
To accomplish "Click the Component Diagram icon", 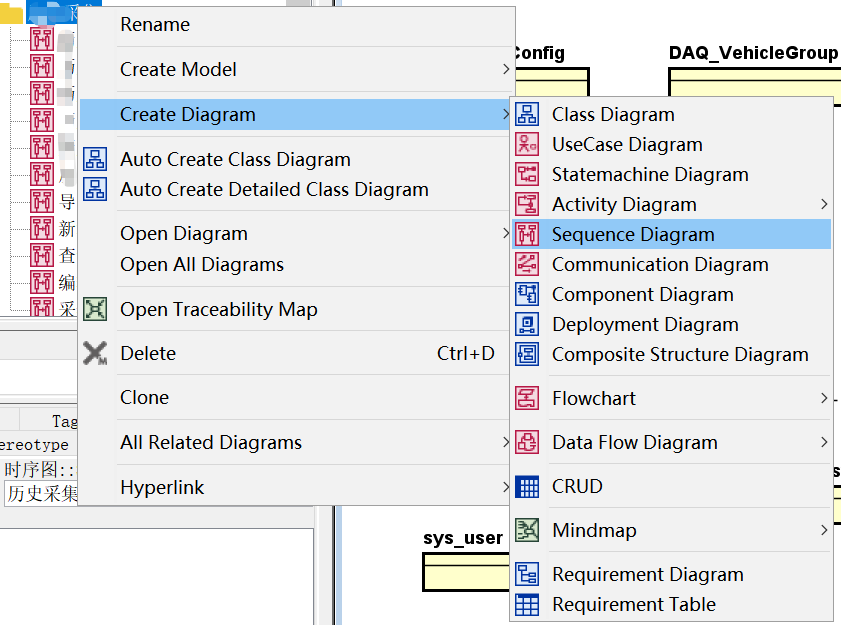I will coord(527,295).
